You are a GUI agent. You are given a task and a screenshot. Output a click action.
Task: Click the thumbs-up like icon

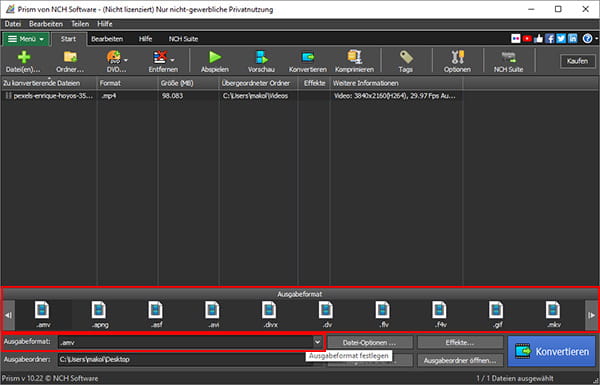click(x=539, y=39)
